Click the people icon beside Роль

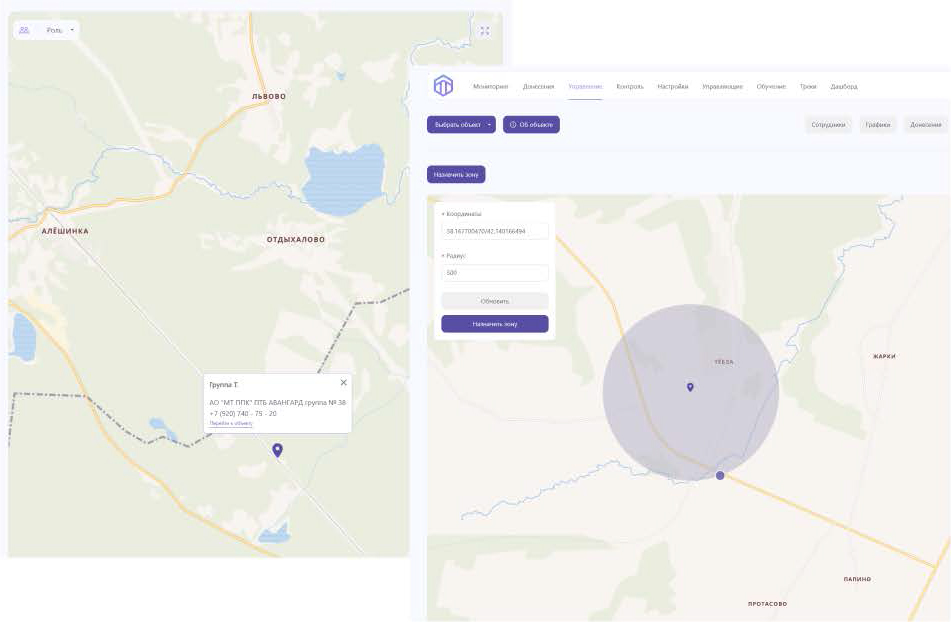24,30
